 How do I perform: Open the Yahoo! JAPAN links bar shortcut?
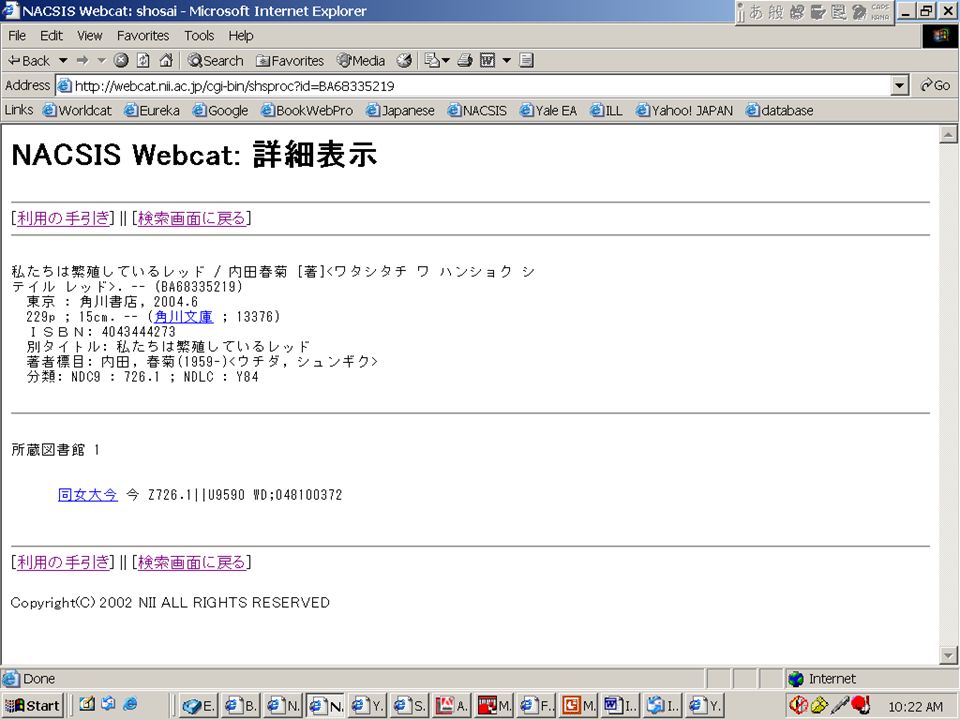tap(684, 110)
